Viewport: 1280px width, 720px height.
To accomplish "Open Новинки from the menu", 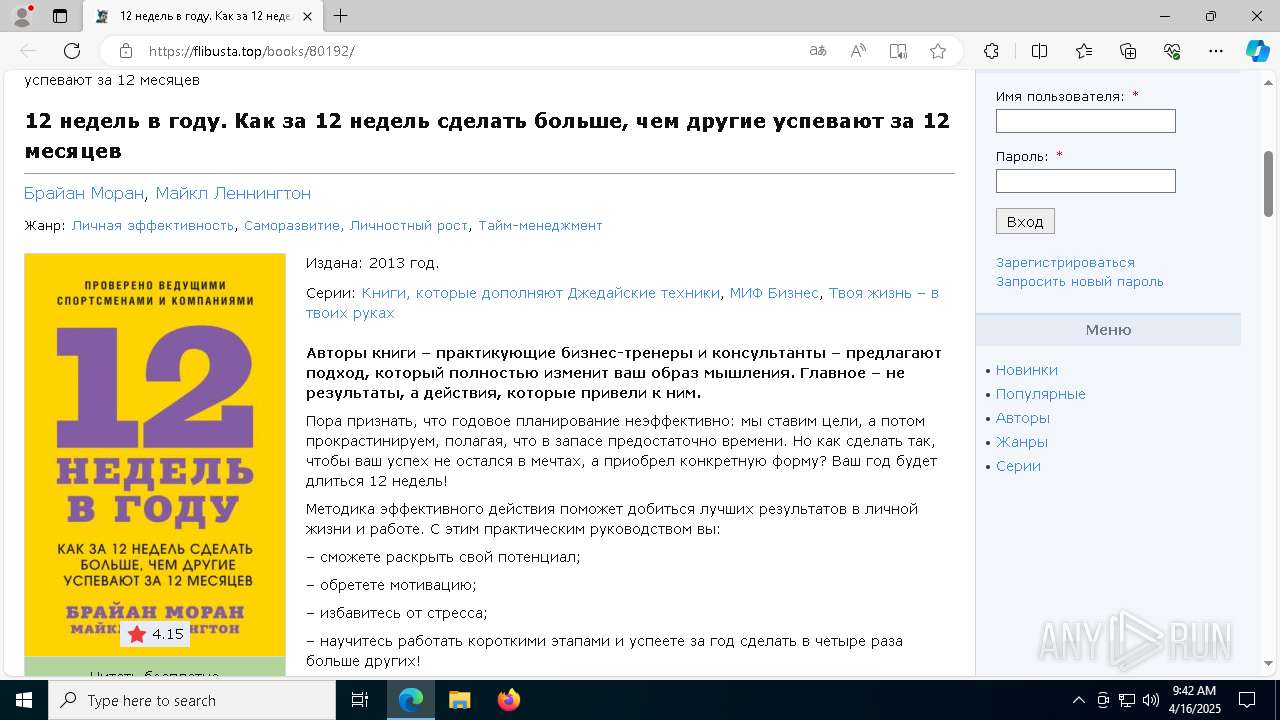I will click(1026, 370).
